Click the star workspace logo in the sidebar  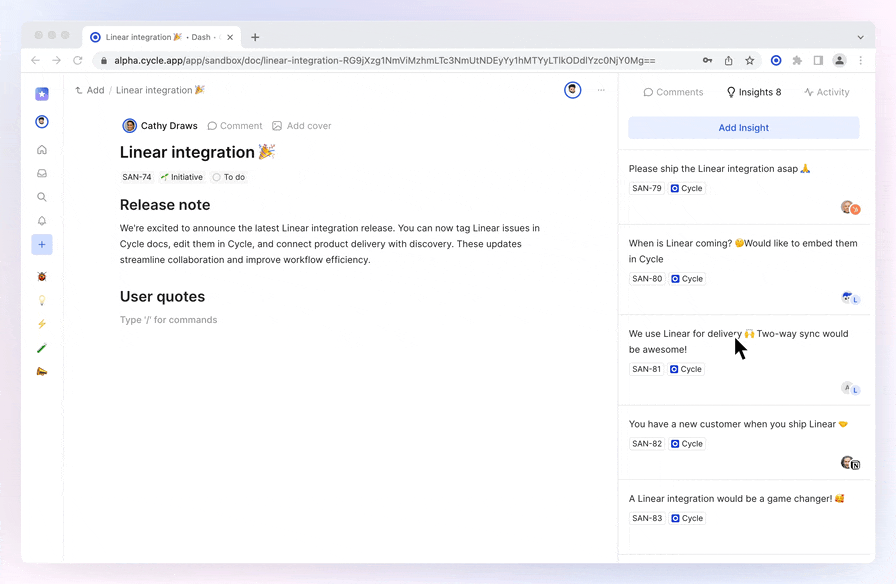click(x=42, y=94)
